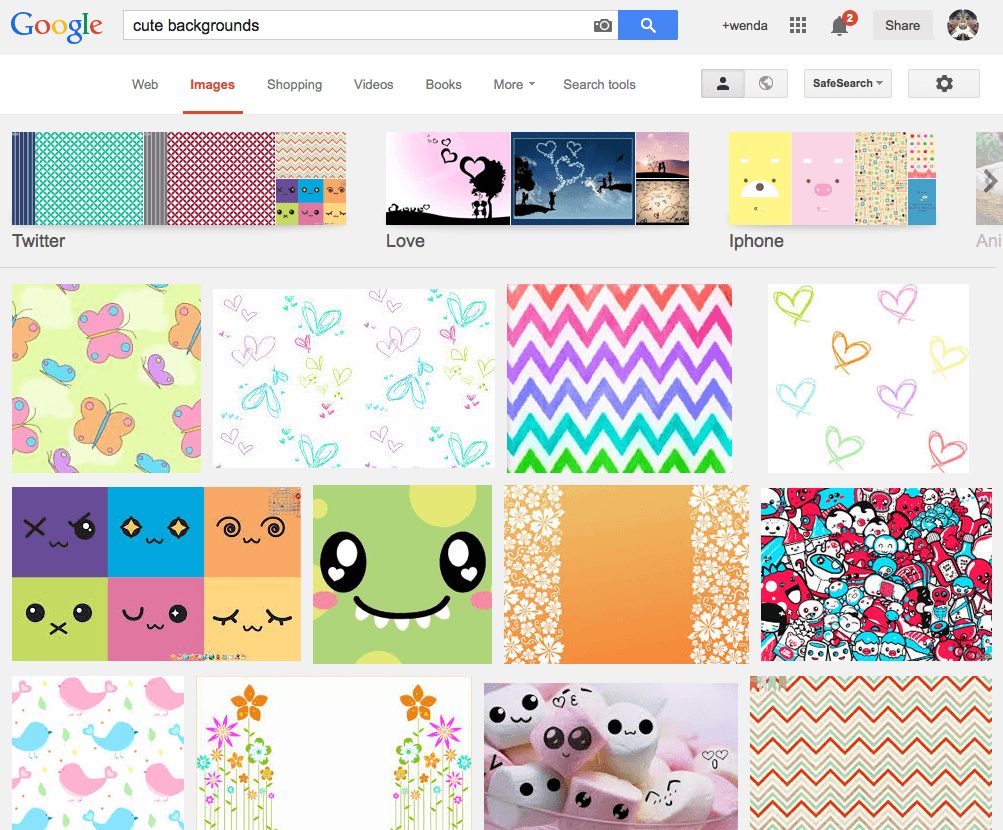Open the Iphone category label
Viewport: 1003px width, 830px height.
pos(756,241)
